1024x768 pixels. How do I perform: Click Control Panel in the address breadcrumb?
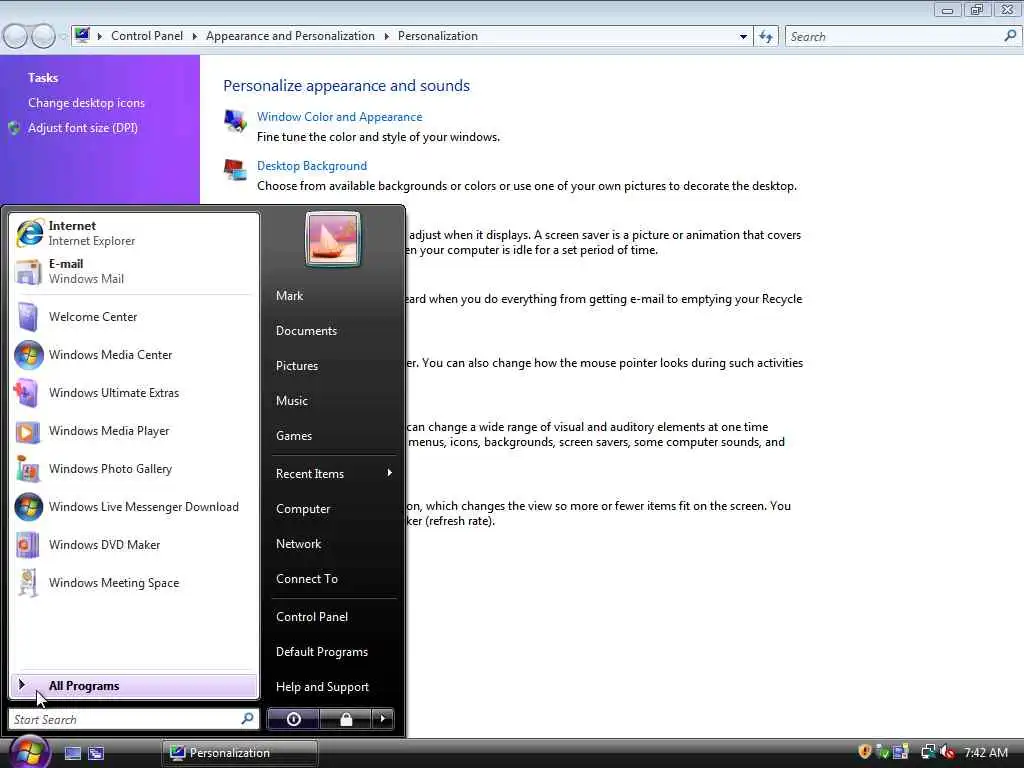tap(147, 36)
